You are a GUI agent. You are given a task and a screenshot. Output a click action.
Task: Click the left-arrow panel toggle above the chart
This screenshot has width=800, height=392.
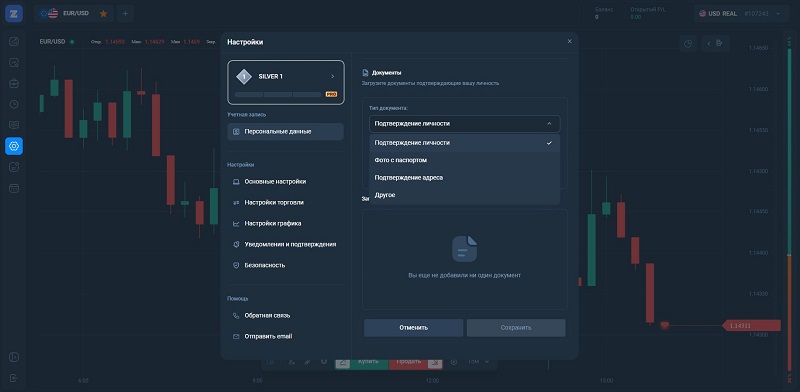tap(709, 43)
